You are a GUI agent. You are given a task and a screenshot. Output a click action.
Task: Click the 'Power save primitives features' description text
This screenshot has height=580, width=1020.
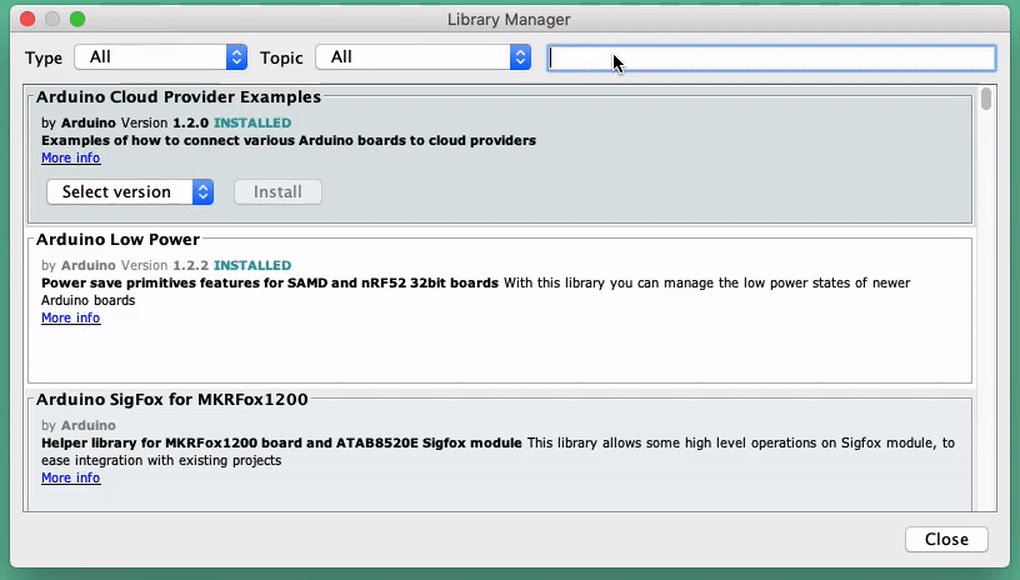(269, 283)
